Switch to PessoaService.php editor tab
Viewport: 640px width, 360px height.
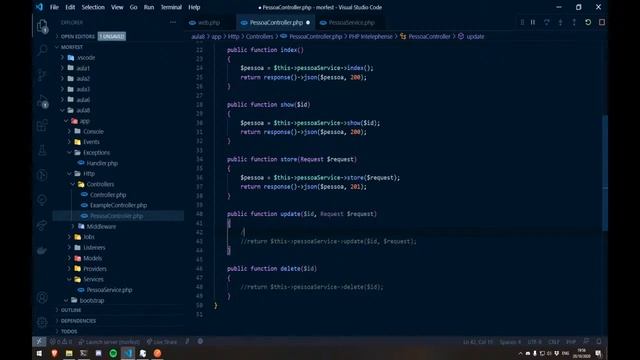tap(351, 23)
